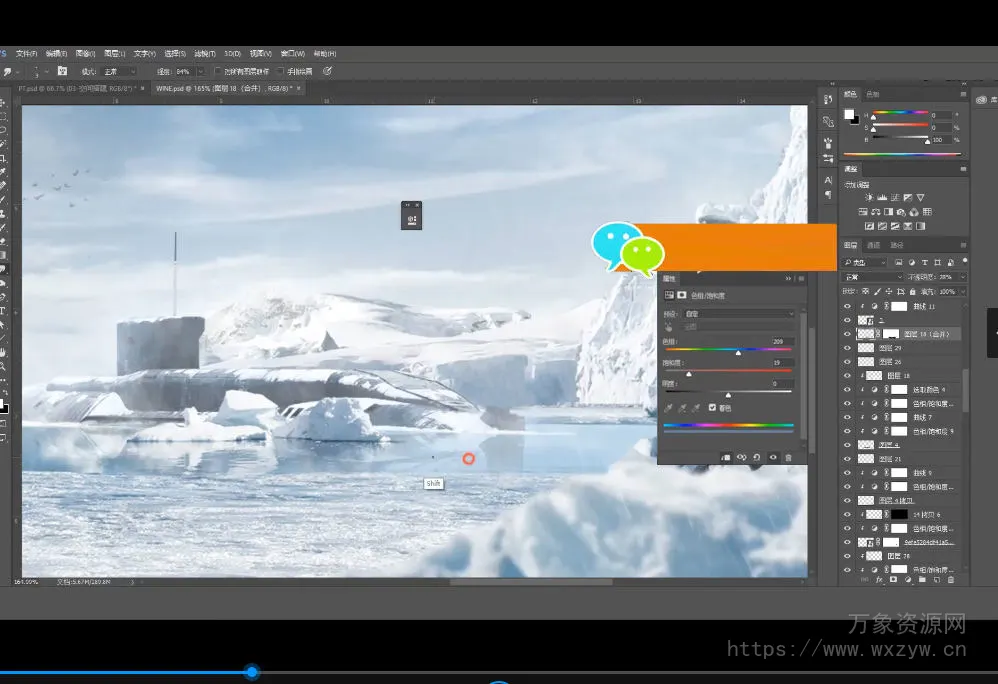
Task: Select the Type tool in the toolbox
Action: click(3, 311)
